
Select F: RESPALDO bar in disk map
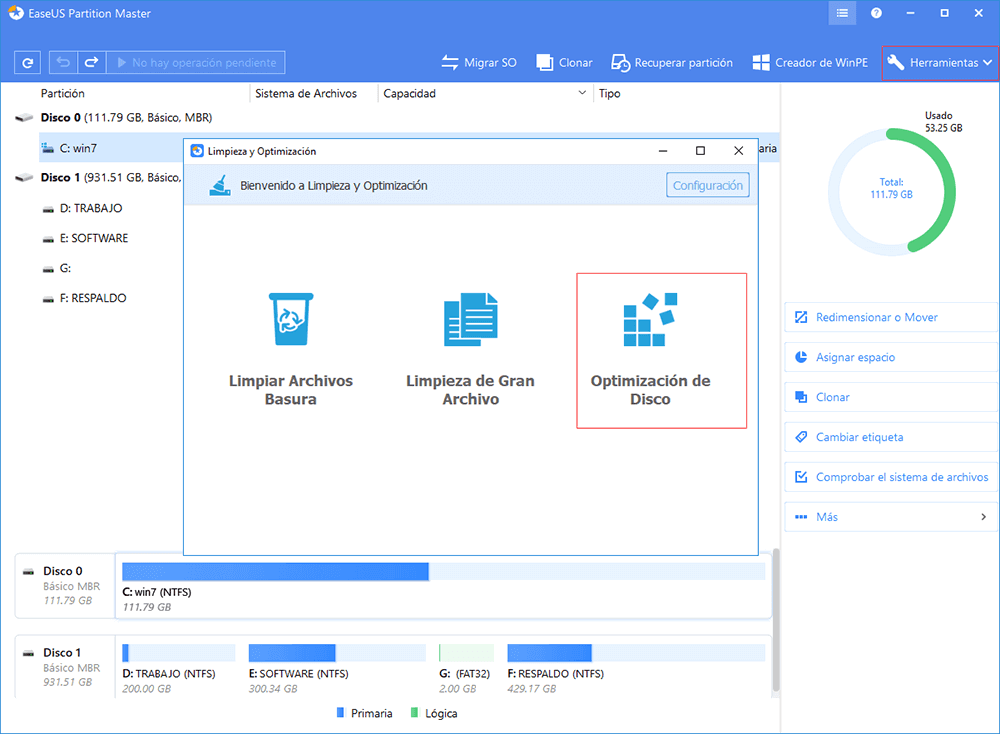[636, 653]
